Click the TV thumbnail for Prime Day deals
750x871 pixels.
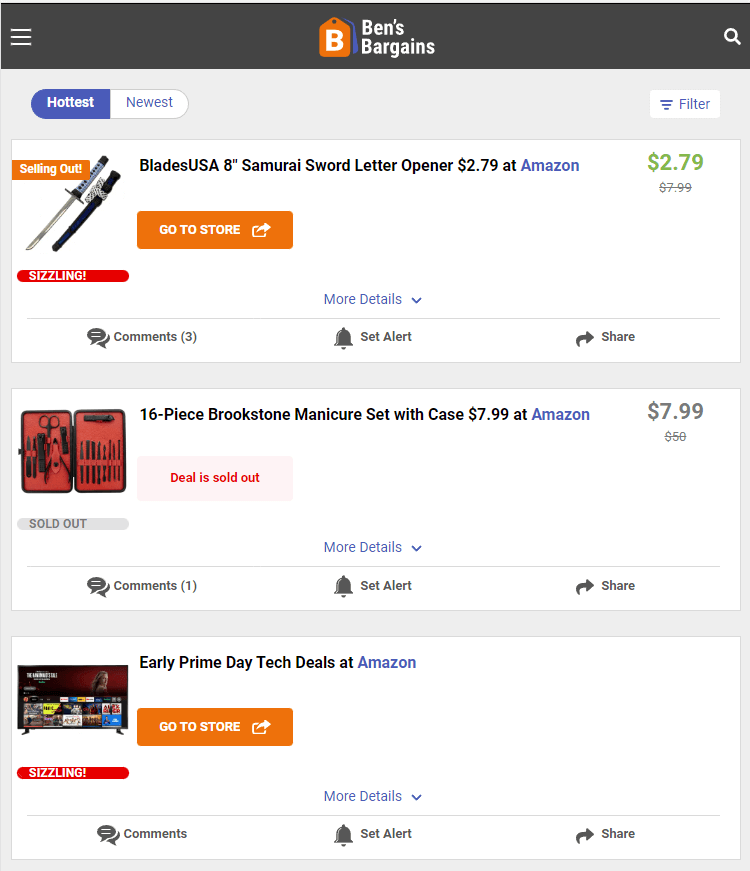tap(72, 700)
